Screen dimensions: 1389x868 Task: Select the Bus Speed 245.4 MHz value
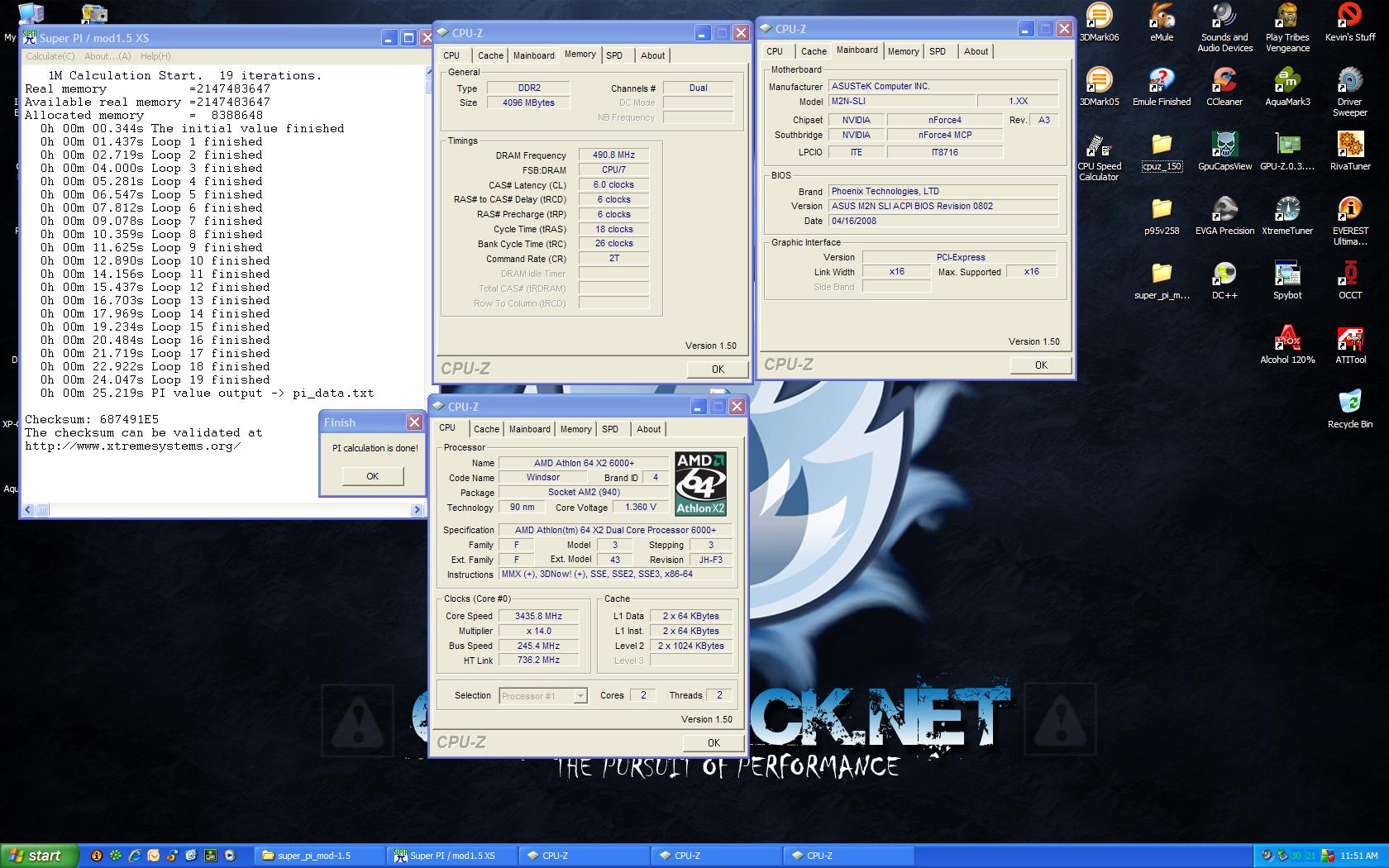pyautogui.click(x=538, y=646)
